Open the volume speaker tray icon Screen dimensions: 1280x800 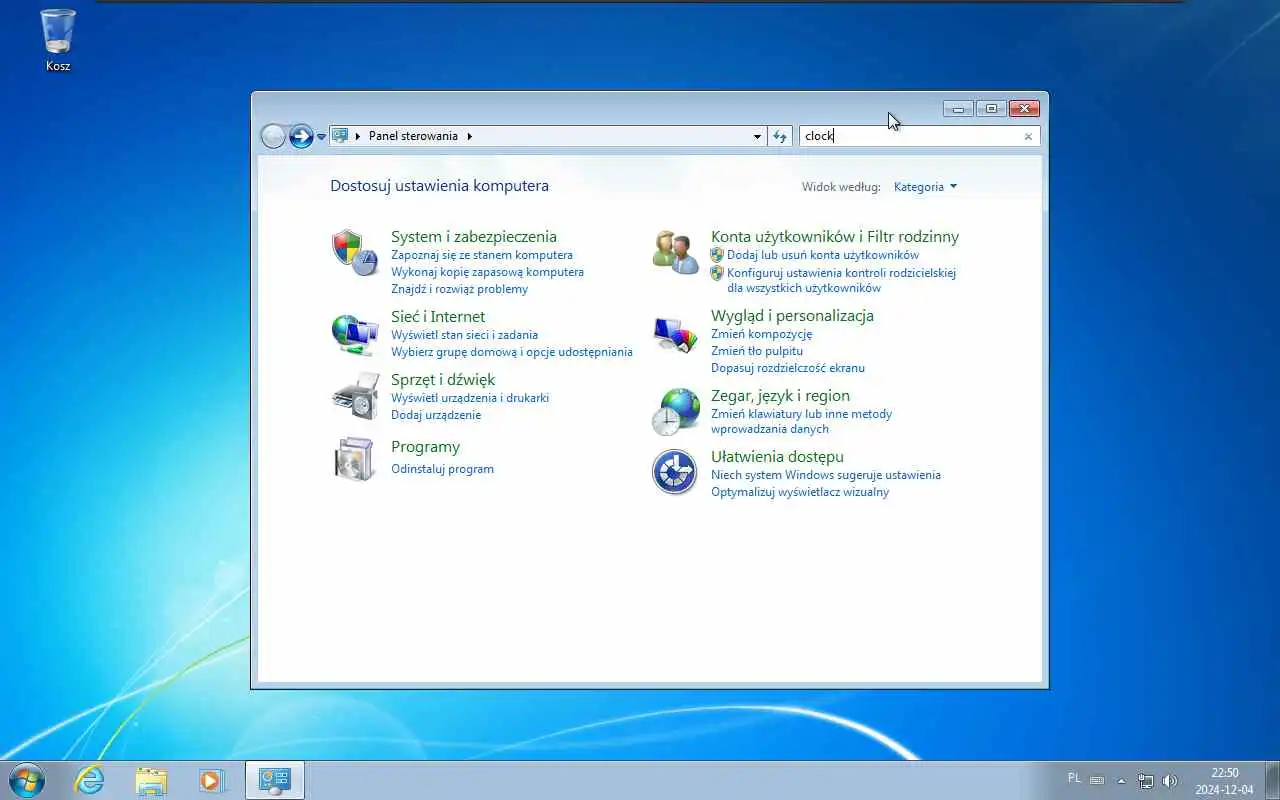pos(1170,781)
